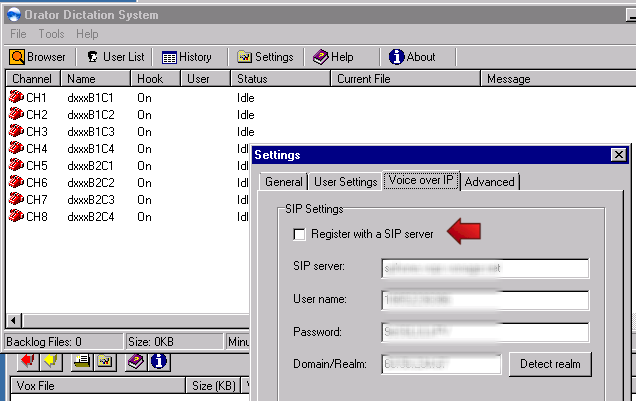
Task: Open the Settings toolbar button
Action: point(265,57)
